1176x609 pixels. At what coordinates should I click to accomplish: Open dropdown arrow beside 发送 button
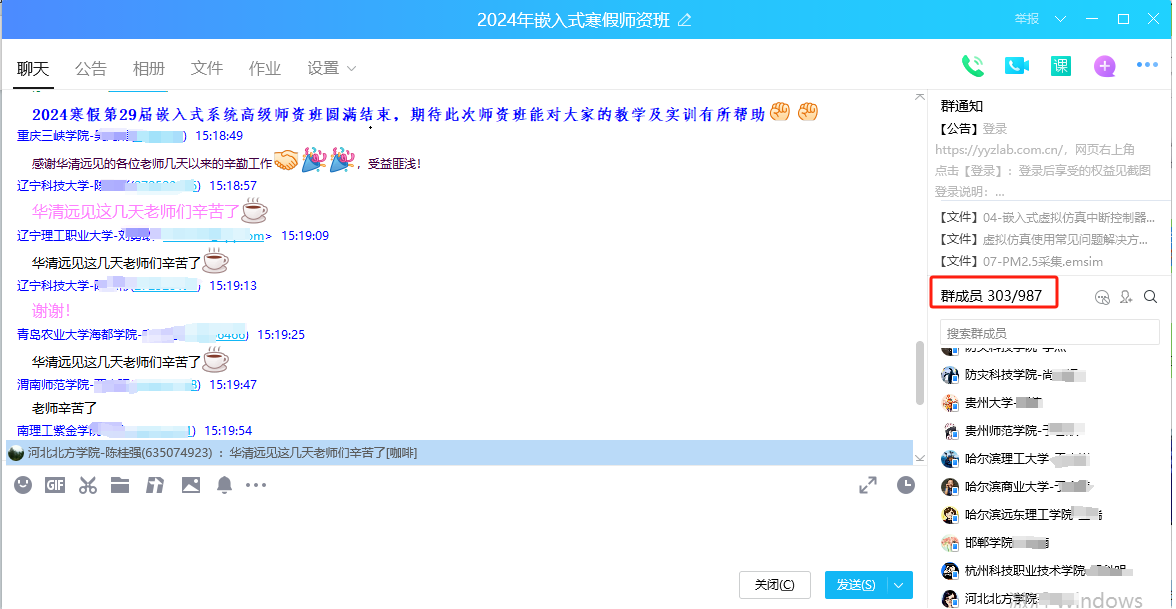900,585
